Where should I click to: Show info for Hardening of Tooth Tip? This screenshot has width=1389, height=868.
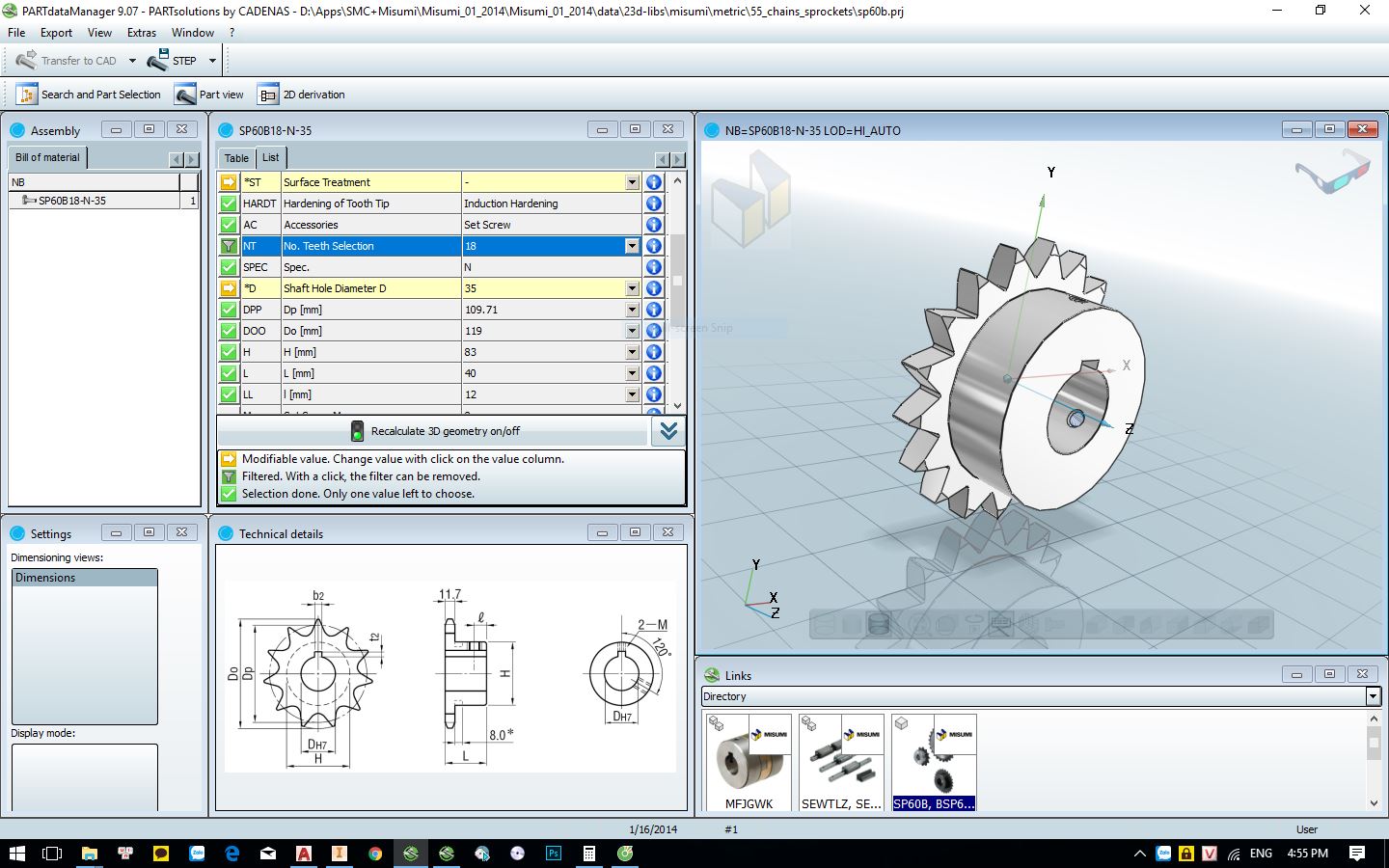coord(654,203)
